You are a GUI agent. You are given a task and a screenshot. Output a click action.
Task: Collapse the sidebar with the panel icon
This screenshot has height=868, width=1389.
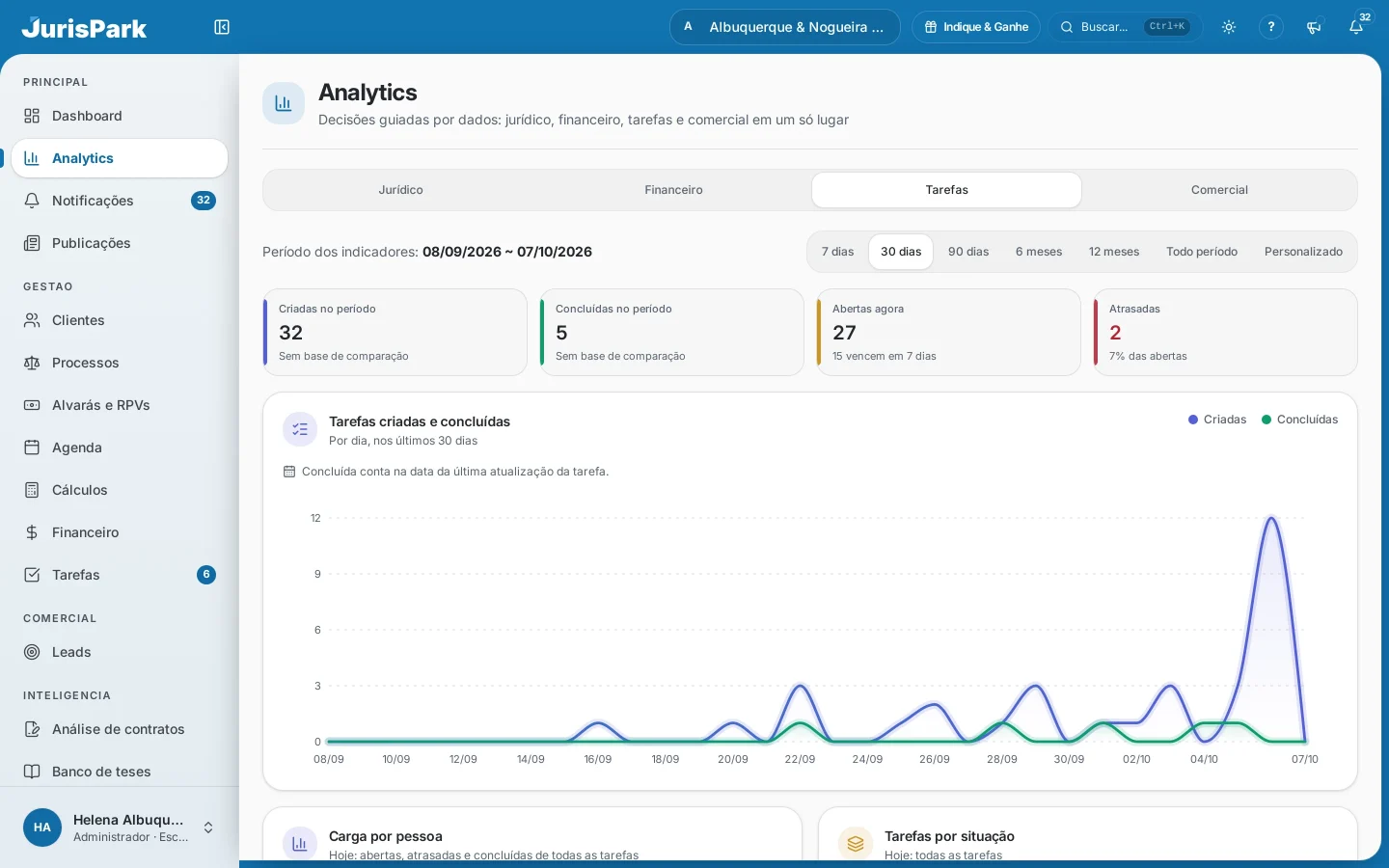tap(222, 27)
